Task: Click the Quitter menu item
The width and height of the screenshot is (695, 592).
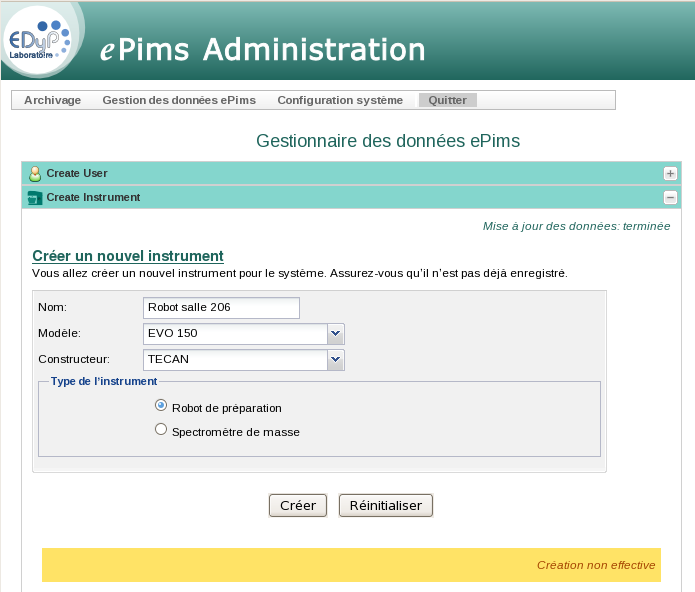Action: (447, 100)
